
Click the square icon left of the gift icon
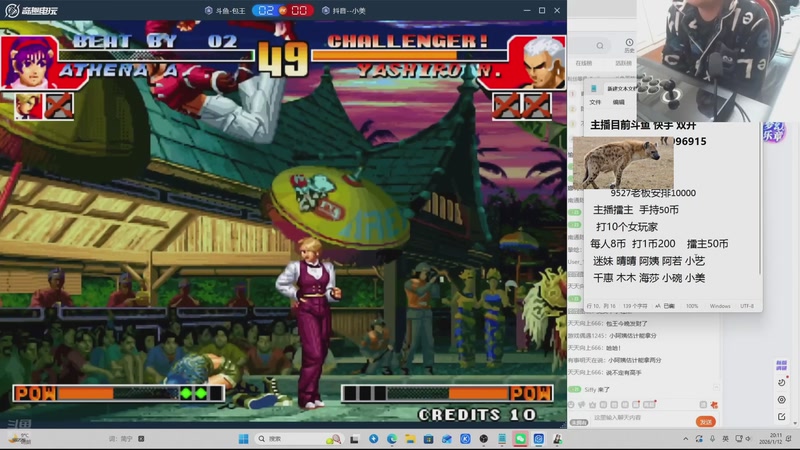[x=703, y=405]
